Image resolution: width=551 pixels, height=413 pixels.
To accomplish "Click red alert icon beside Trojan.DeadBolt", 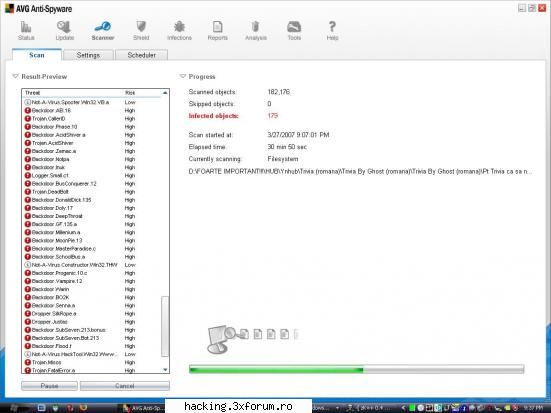I will pyautogui.click(x=27, y=192).
